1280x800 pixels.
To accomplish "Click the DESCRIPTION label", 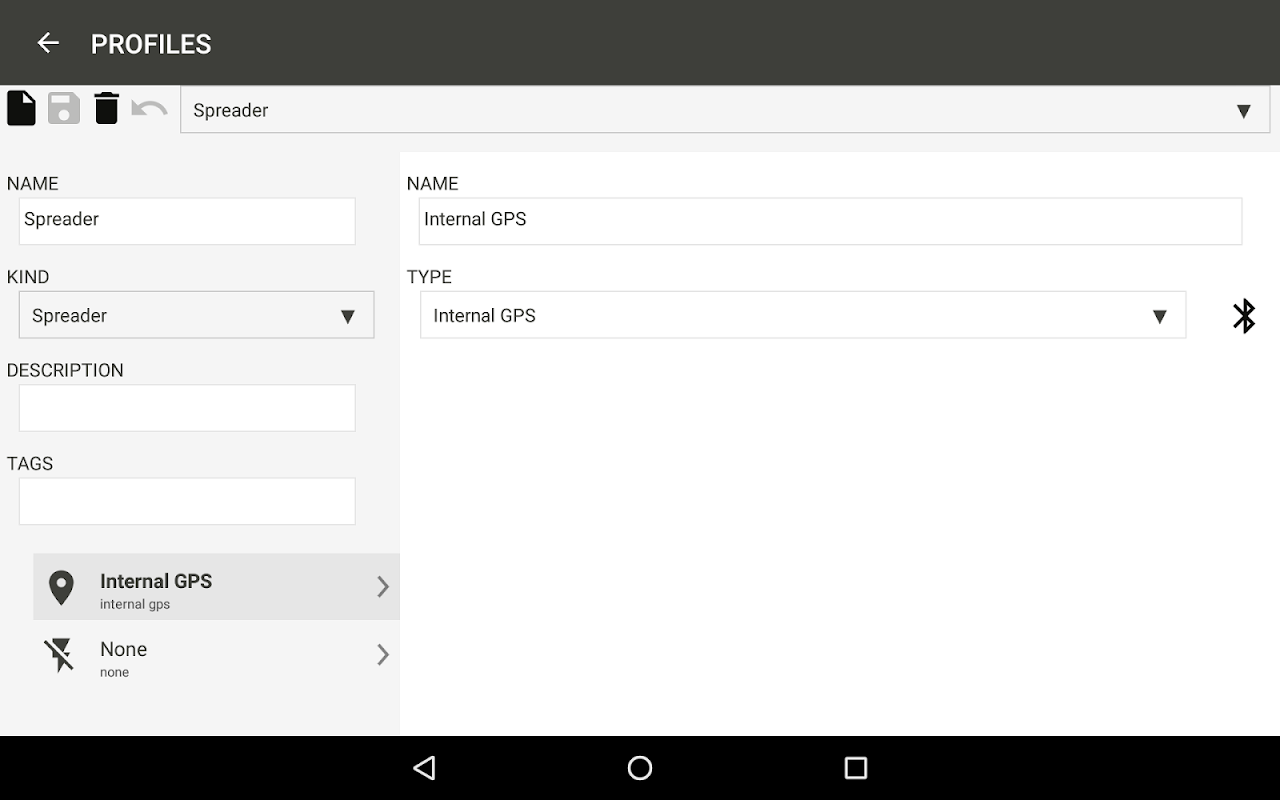I will point(65,370).
